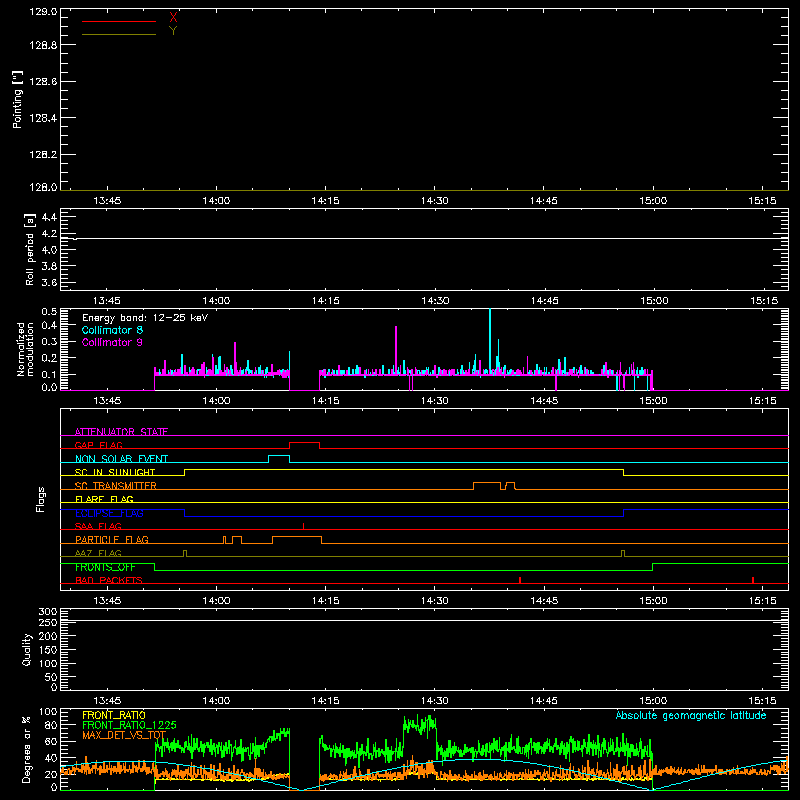Click the red legend line beside X
800x800 pixels.
pyautogui.click(x=119, y=21)
